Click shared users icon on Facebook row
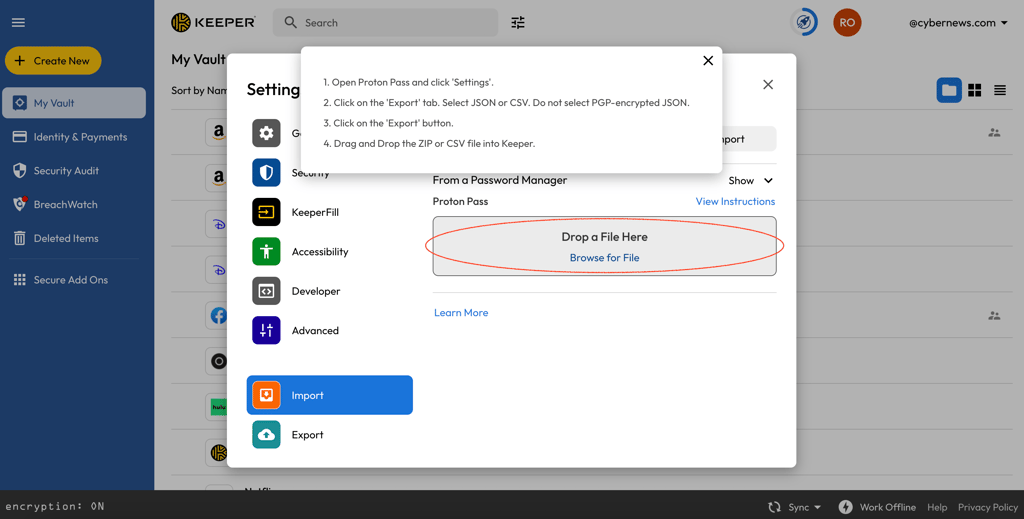Image resolution: width=1024 pixels, height=519 pixels. tap(994, 315)
